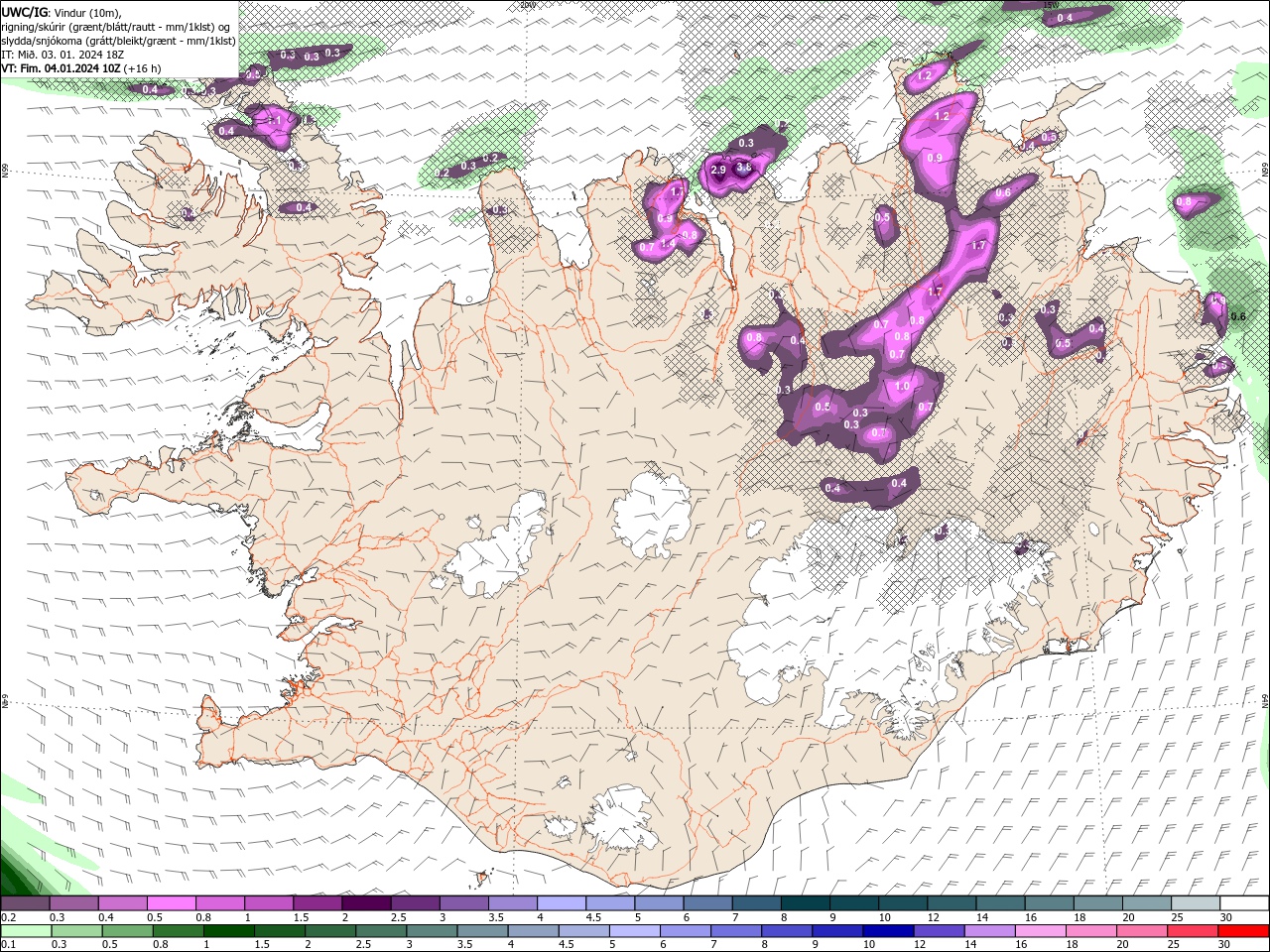
Task: Click the UWC/IG title text
Action: pos(24,12)
